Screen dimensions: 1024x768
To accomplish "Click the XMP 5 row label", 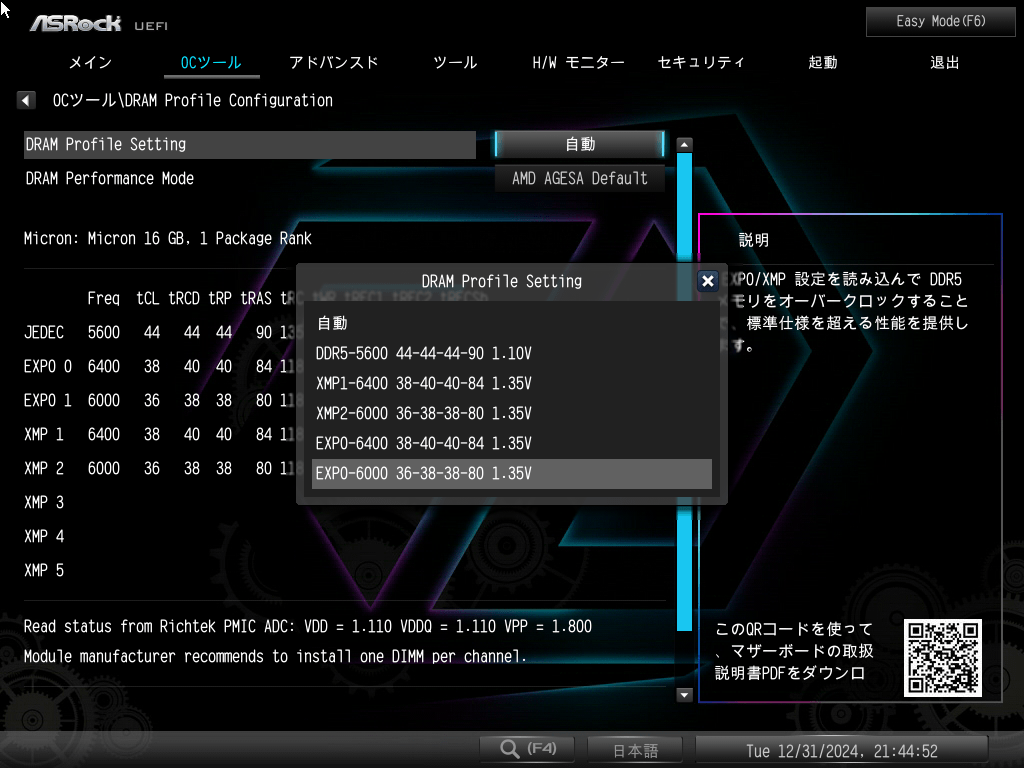I will (x=44, y=570).
